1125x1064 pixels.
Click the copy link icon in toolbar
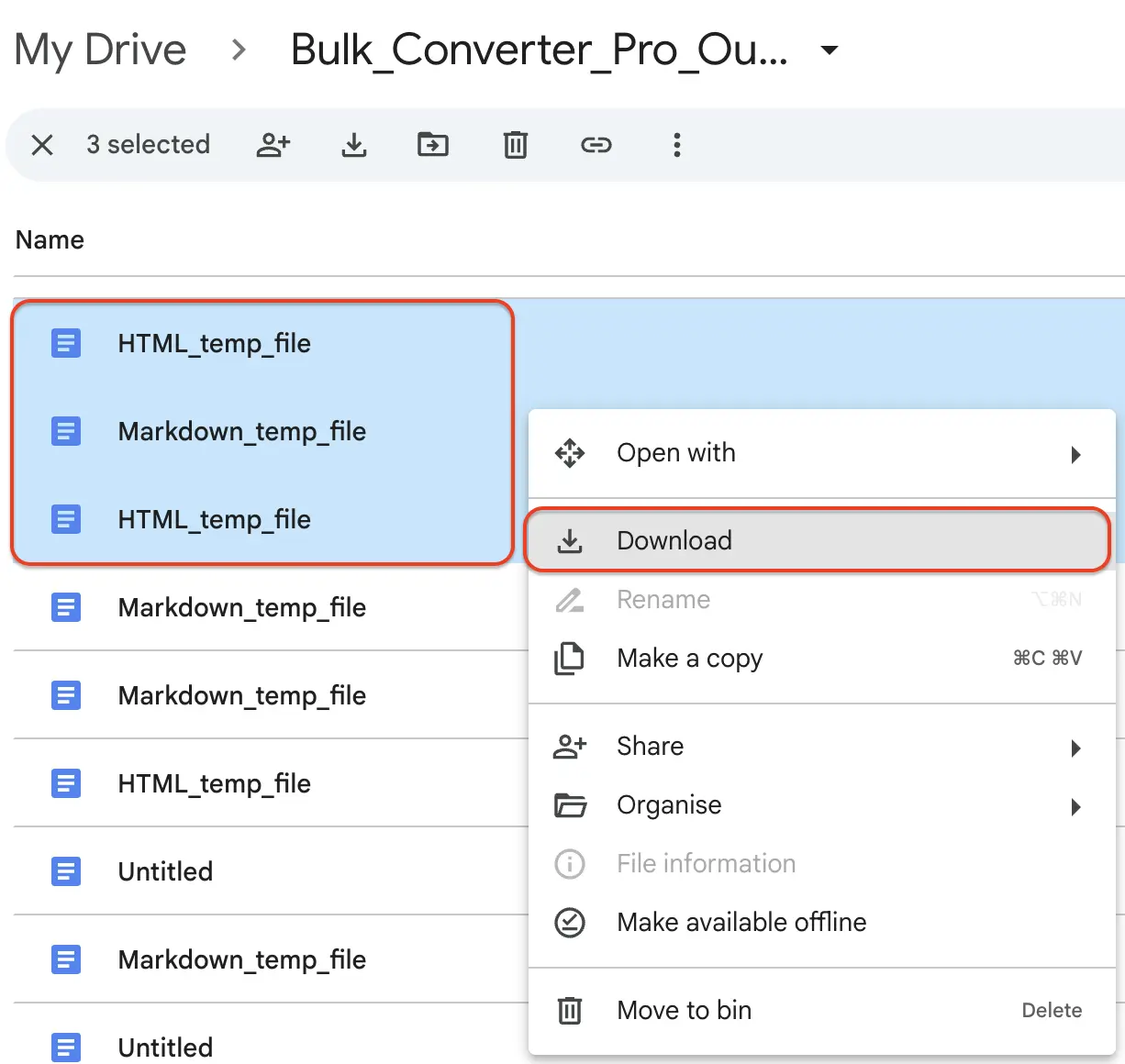[x=596, y=145]
